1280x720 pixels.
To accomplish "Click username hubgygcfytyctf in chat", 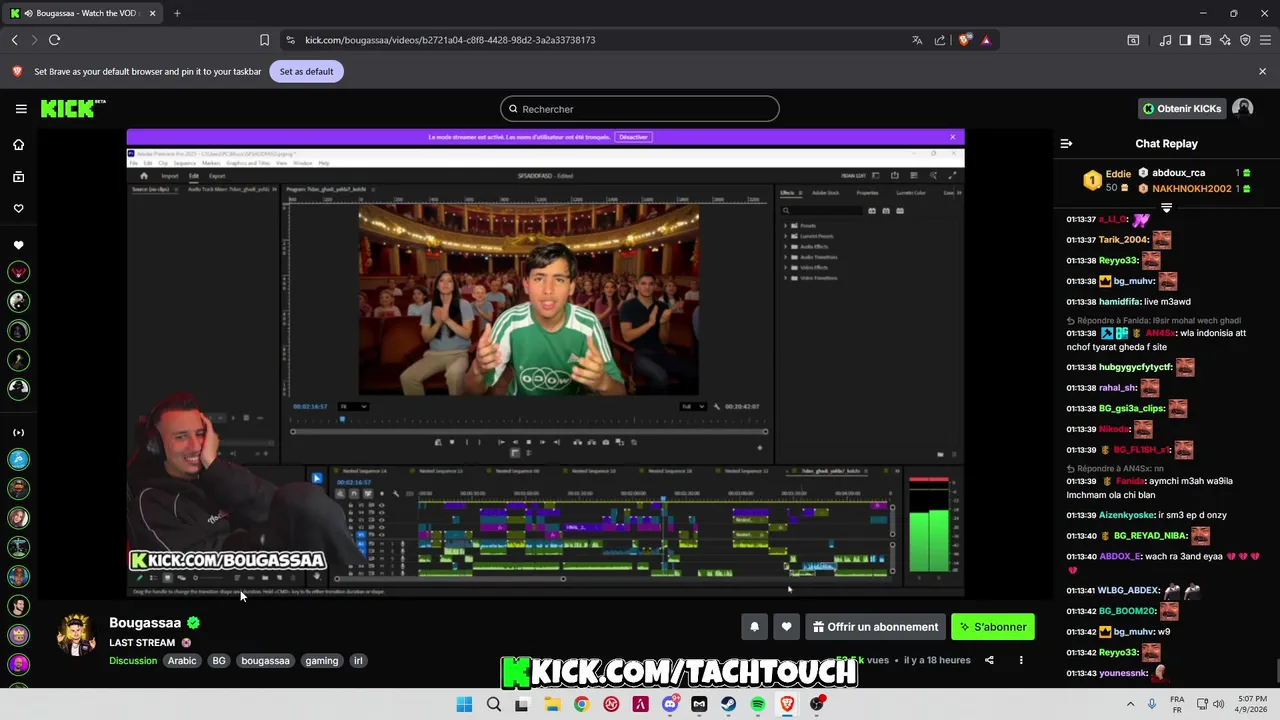I will tap(1135, 368).
